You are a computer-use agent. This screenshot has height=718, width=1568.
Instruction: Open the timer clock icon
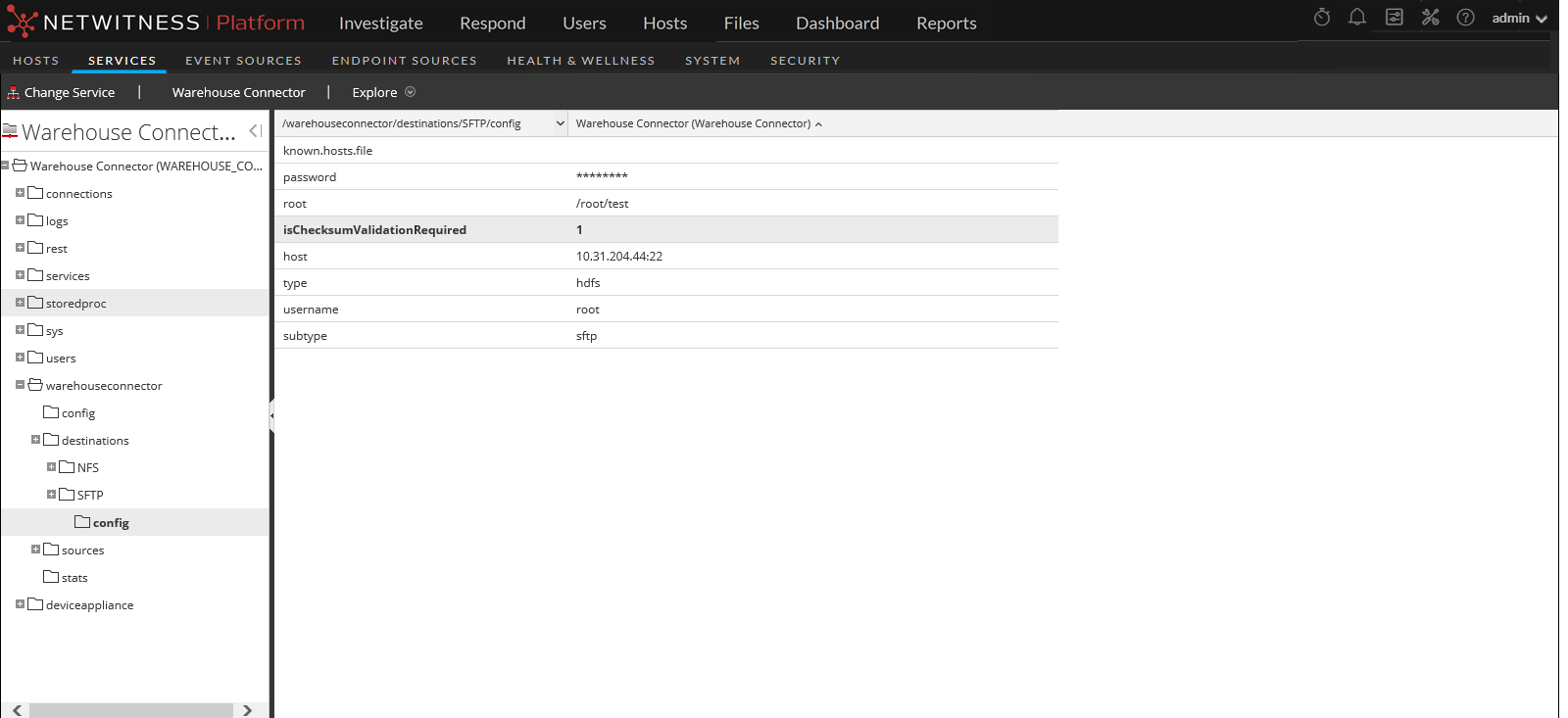1322,17
